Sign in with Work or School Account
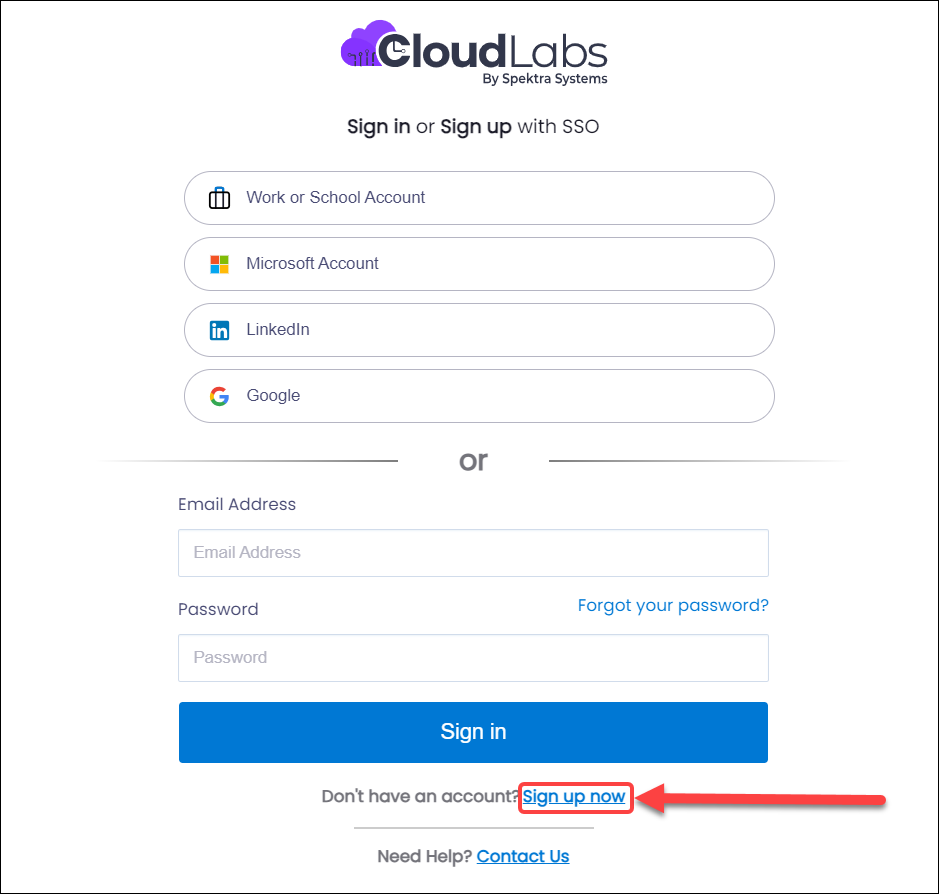The image size is (939, 894). (479, 198)
